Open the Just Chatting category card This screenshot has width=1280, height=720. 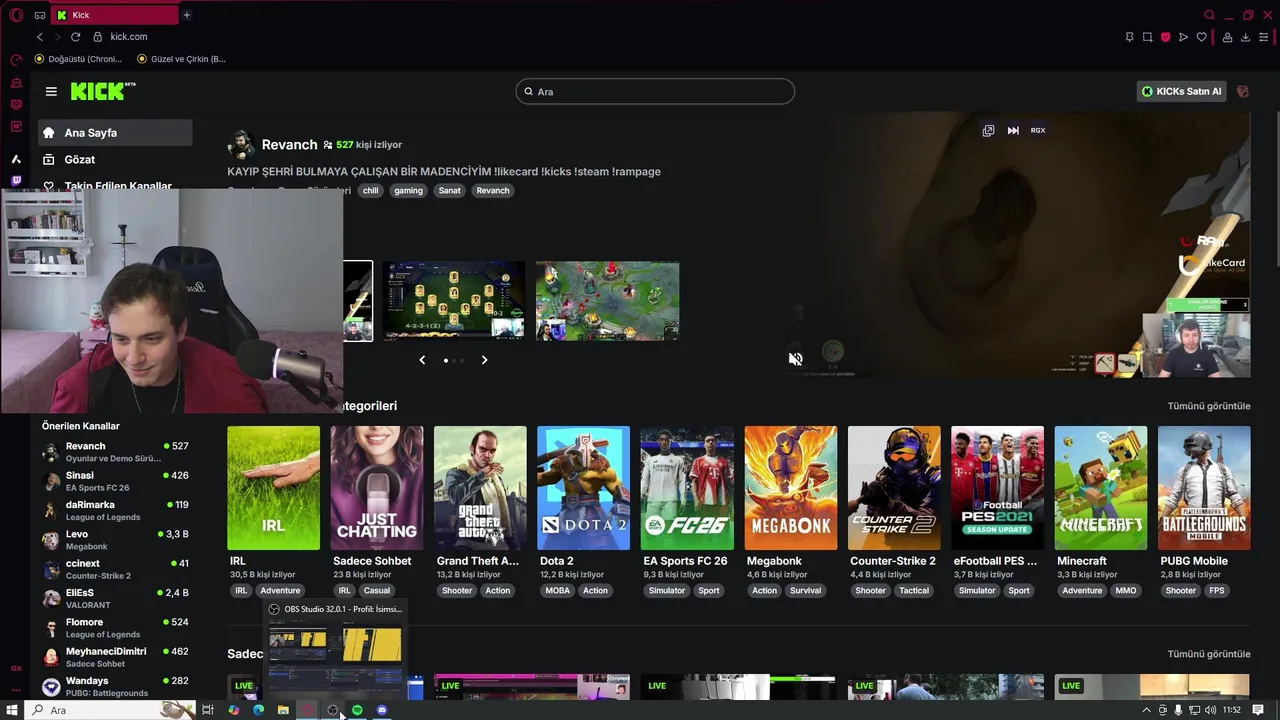point(377,488)
